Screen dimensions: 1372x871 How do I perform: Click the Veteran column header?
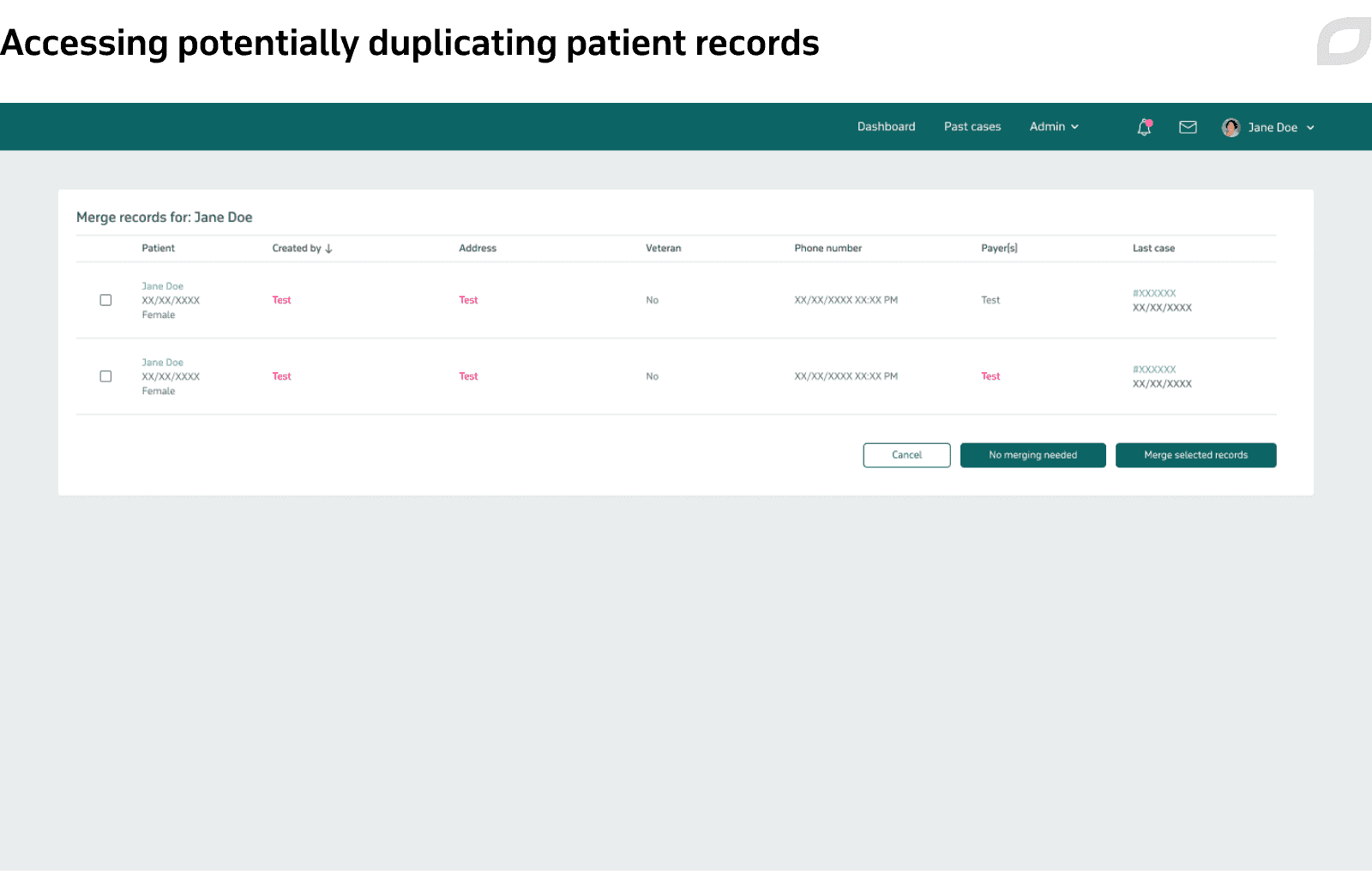663,249
